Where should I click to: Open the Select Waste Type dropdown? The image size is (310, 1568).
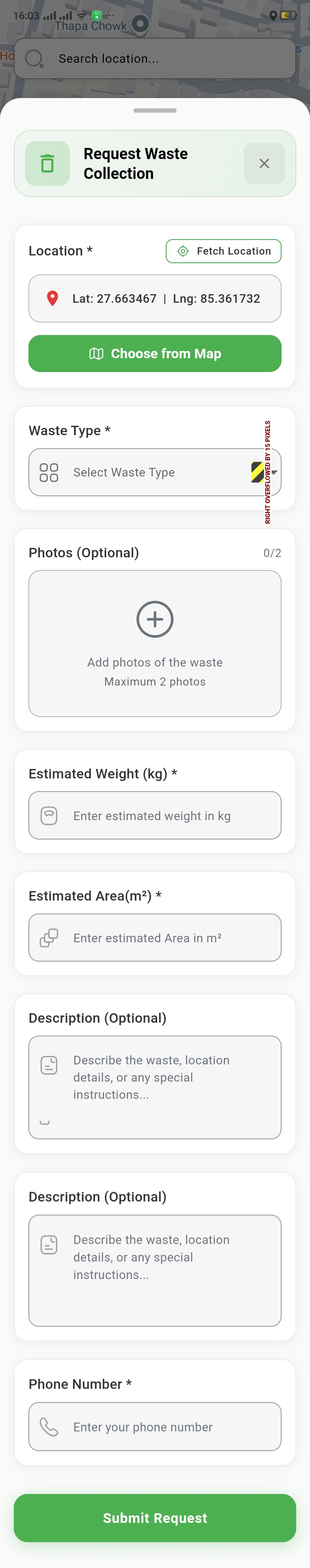pyautogui.click(x=155, y=472)
